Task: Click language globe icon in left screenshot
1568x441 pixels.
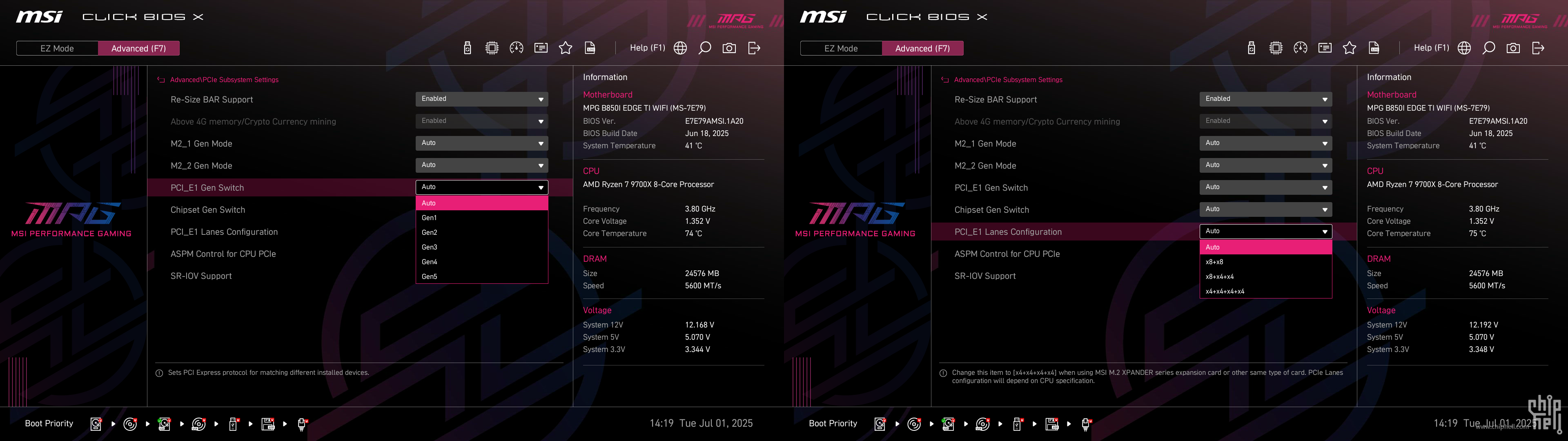Action: tap(681, 48)
